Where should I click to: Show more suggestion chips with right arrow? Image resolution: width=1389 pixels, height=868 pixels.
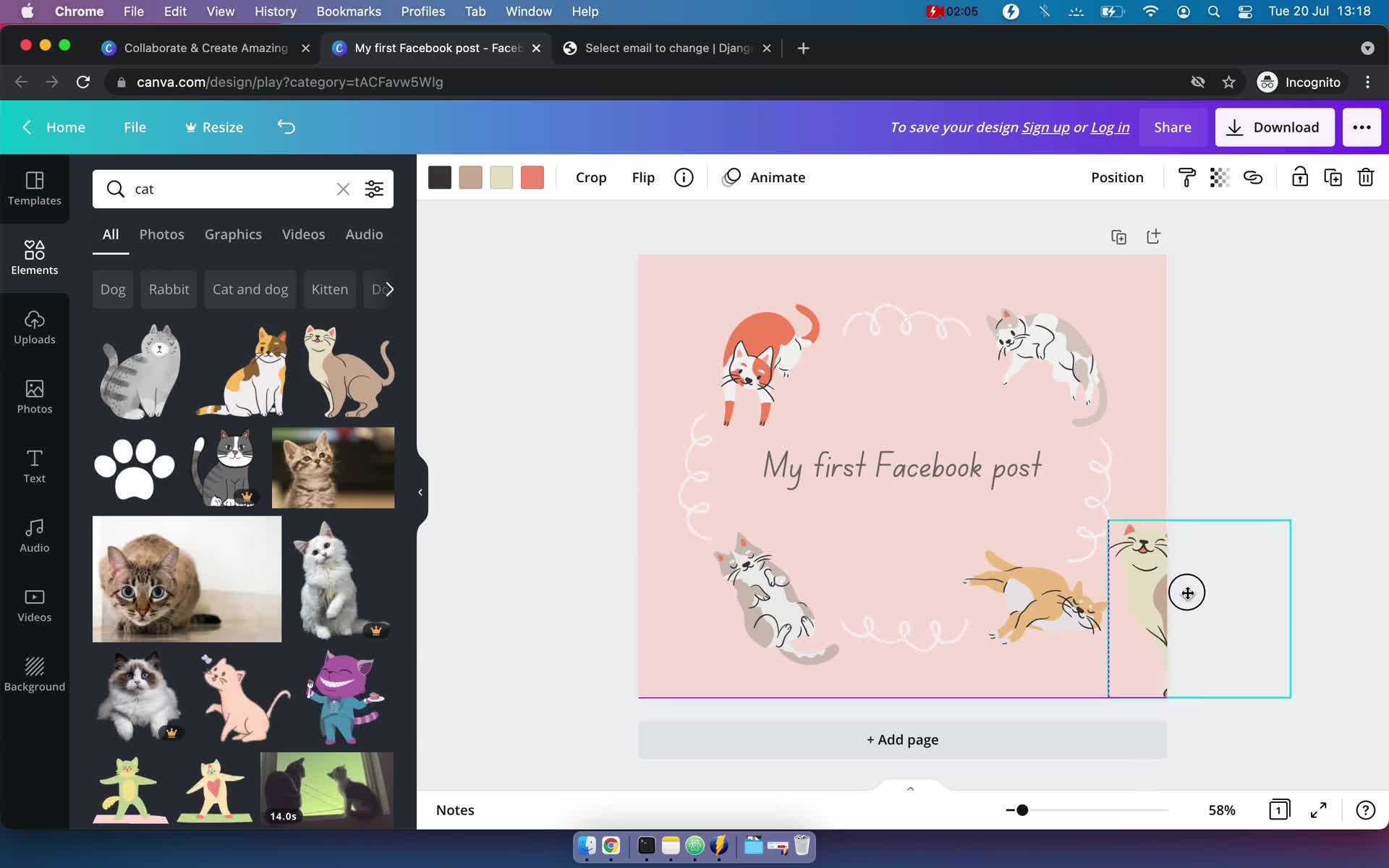click(x=389, y=289)
